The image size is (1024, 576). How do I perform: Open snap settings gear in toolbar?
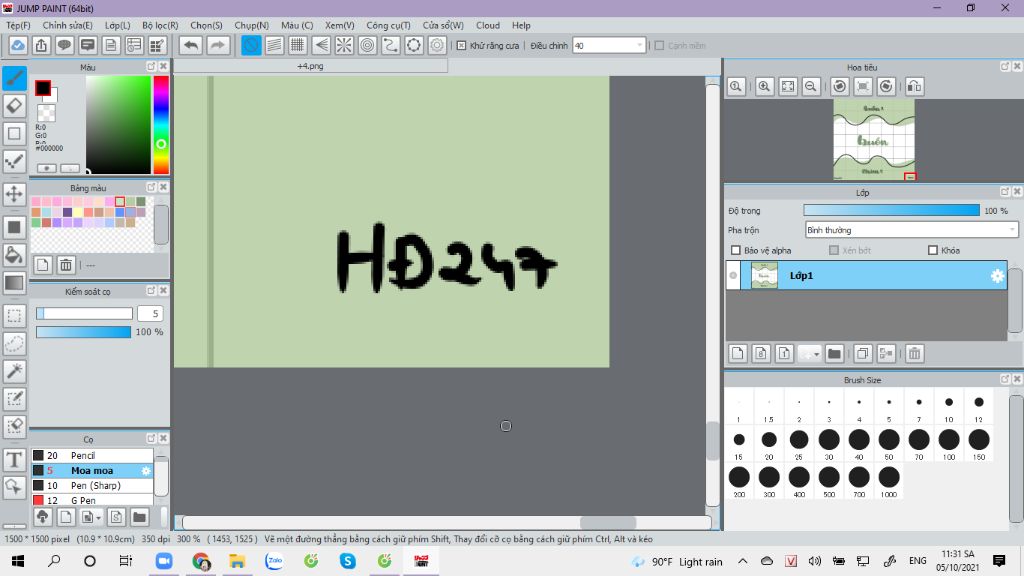pos(437,46)
